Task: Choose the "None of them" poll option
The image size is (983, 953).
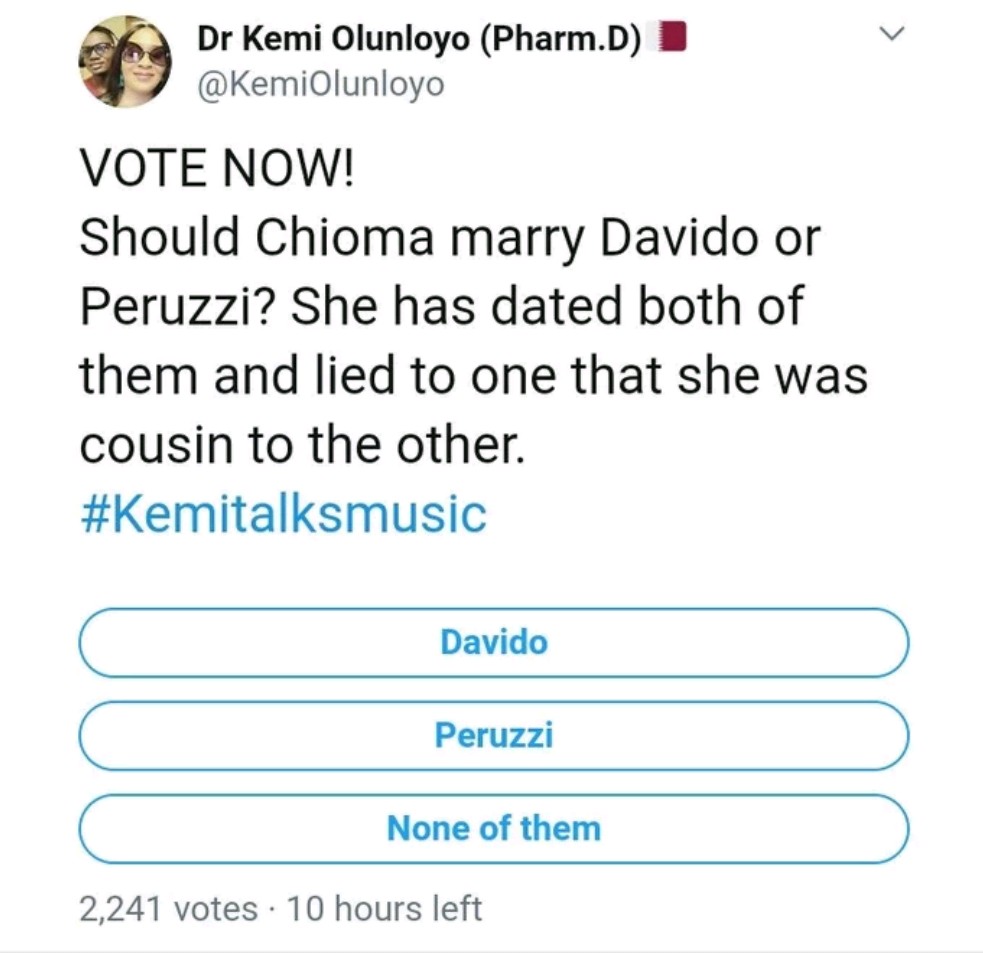Action: pyautogui.click(x=493, y=829)
